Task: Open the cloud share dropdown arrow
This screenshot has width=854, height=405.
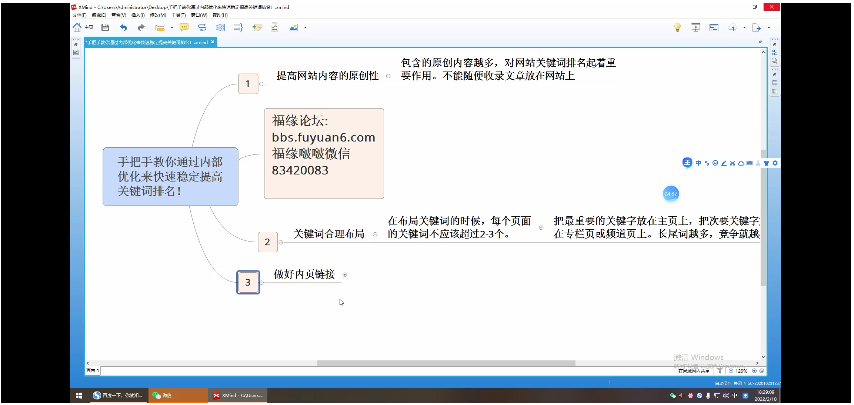Action: click(x=745, y=27)
